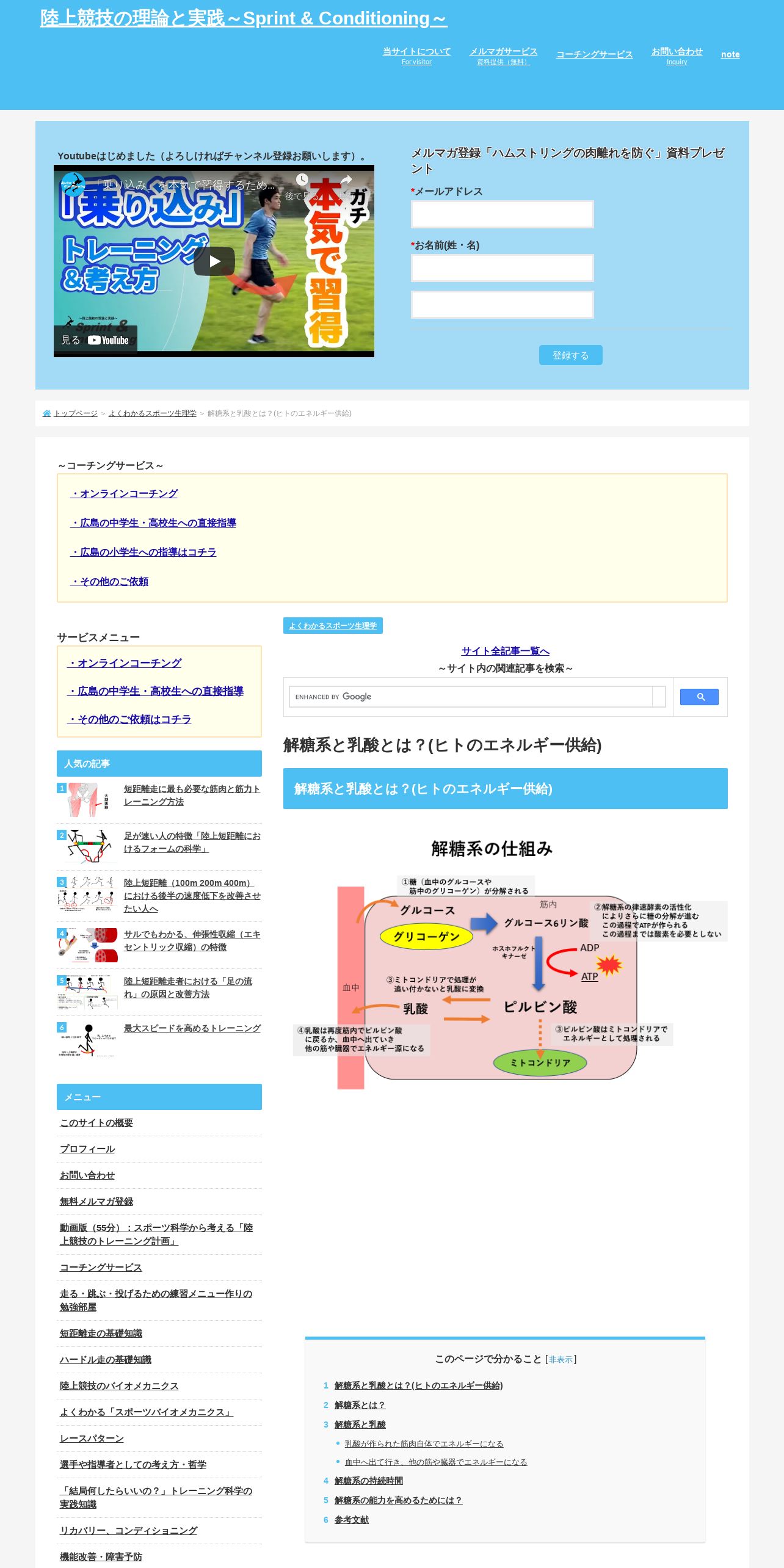
Task: Click the Watch Later clock icon on video
Action: click(x=302, y=180)
